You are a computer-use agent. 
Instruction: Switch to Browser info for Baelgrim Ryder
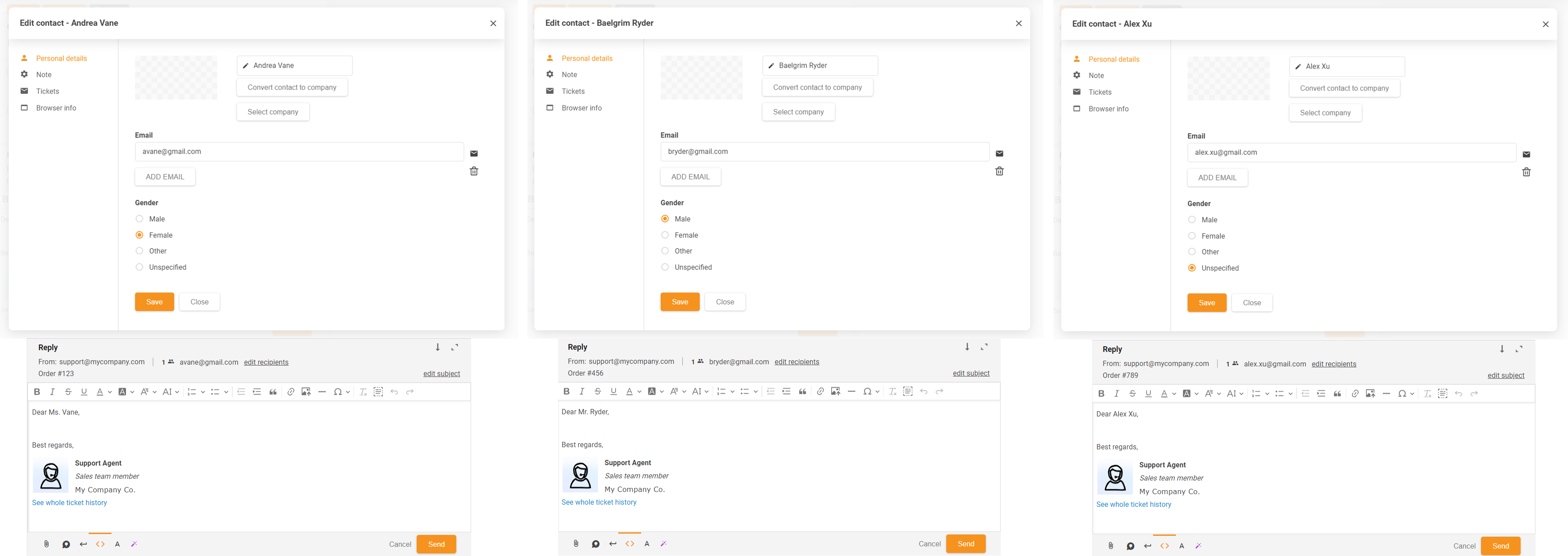[x=581, y=108]
